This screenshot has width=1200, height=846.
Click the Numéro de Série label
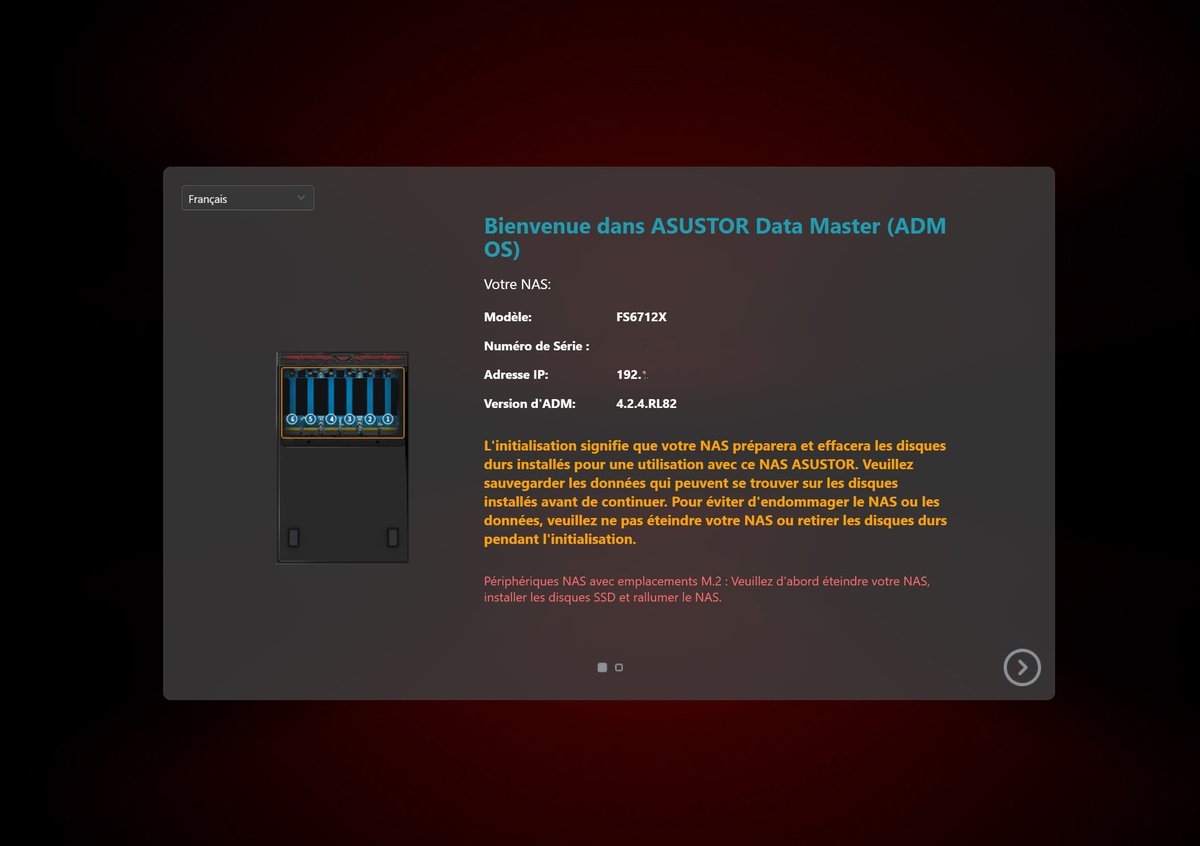[538, 345]
